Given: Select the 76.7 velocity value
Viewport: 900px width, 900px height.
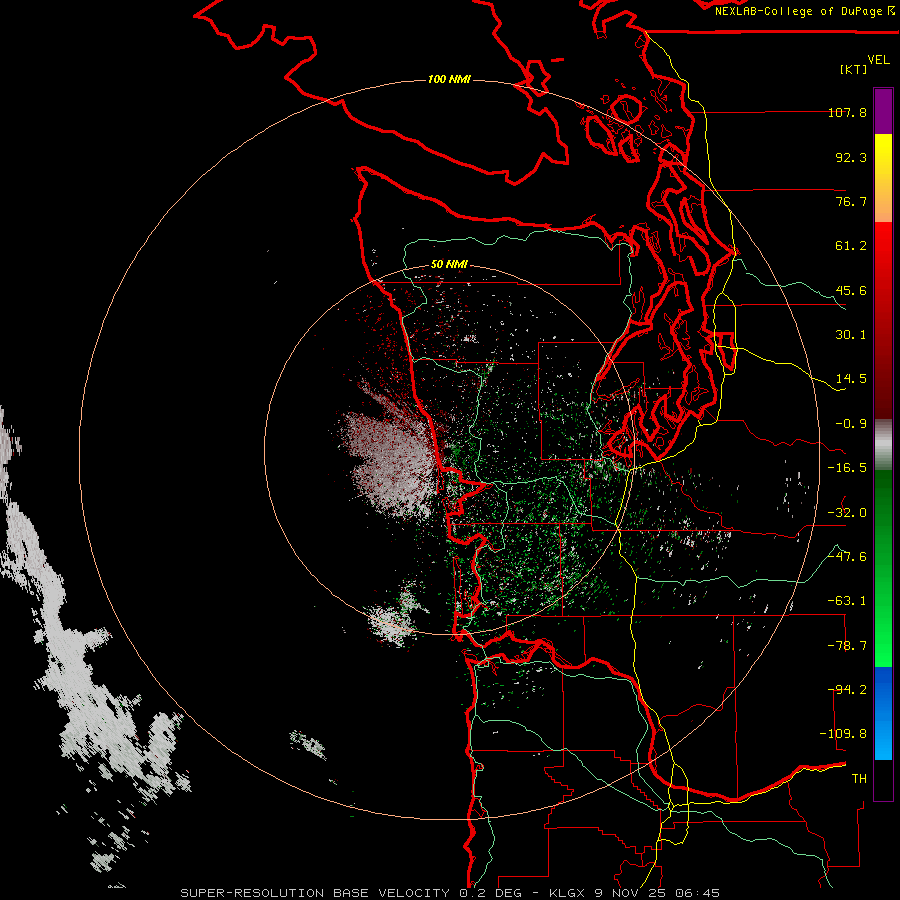Looking at the screenshot, I should (851, 201).
